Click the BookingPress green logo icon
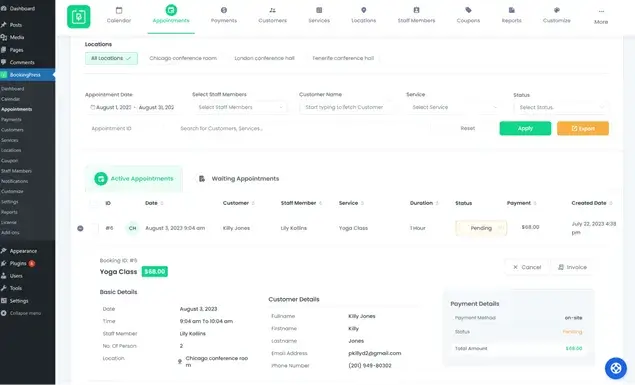The image size is (635, 385). [x=79, y=17]
